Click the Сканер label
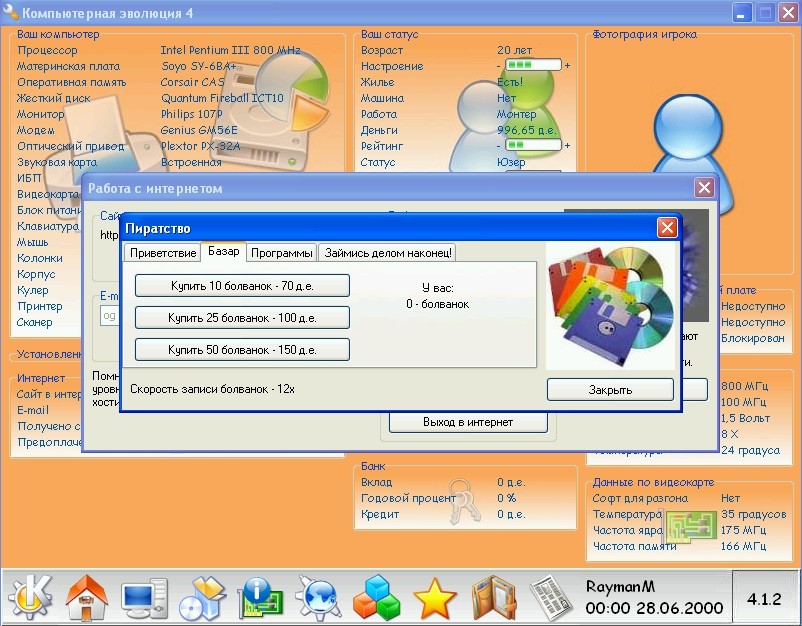802x626 pixels. (x=35, y=322)
